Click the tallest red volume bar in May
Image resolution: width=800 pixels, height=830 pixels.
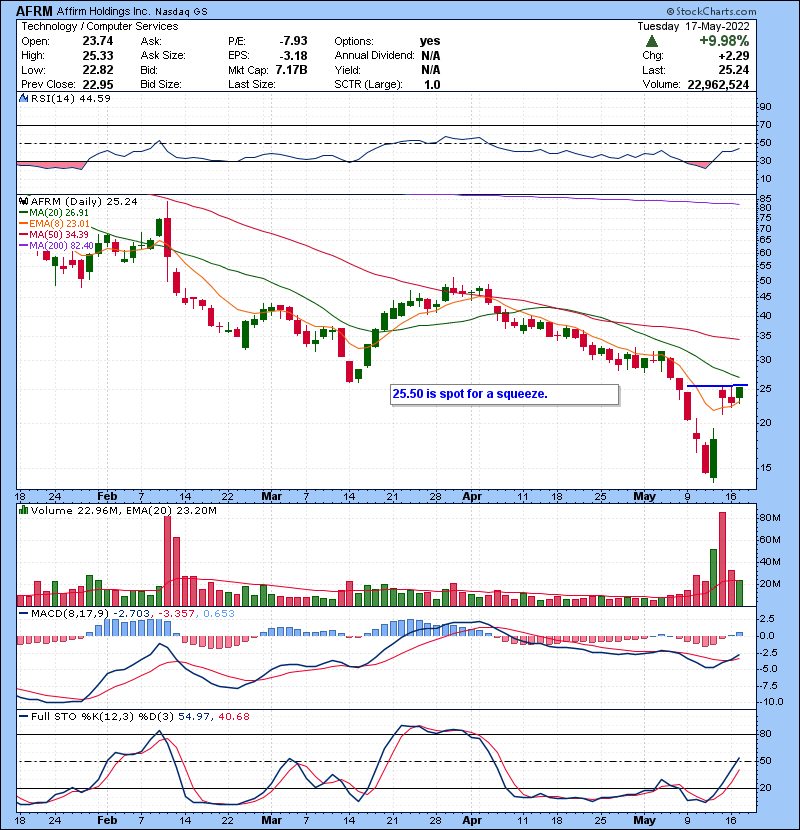(x=722, y=559)
